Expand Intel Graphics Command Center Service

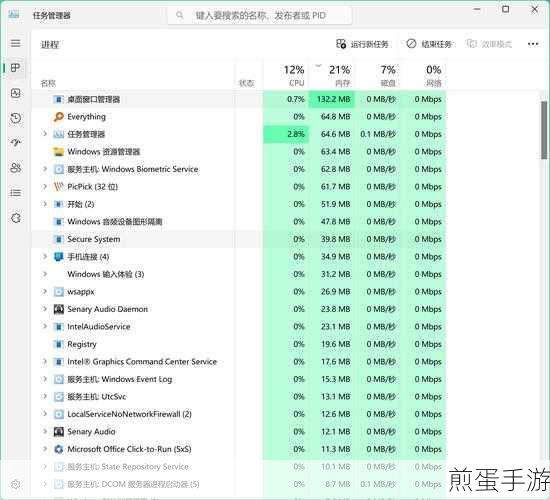tap(44, 361)
